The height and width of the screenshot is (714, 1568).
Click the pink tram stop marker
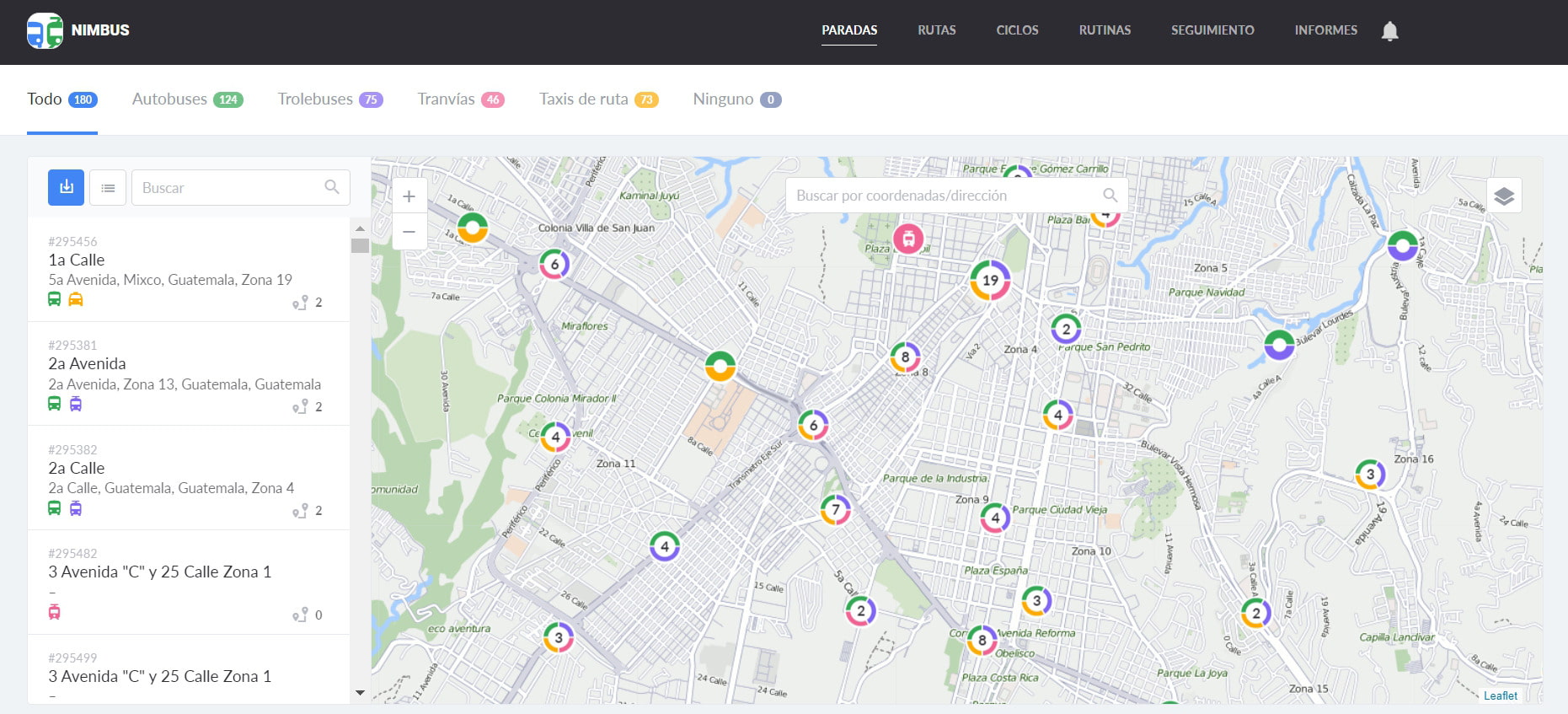908,239
